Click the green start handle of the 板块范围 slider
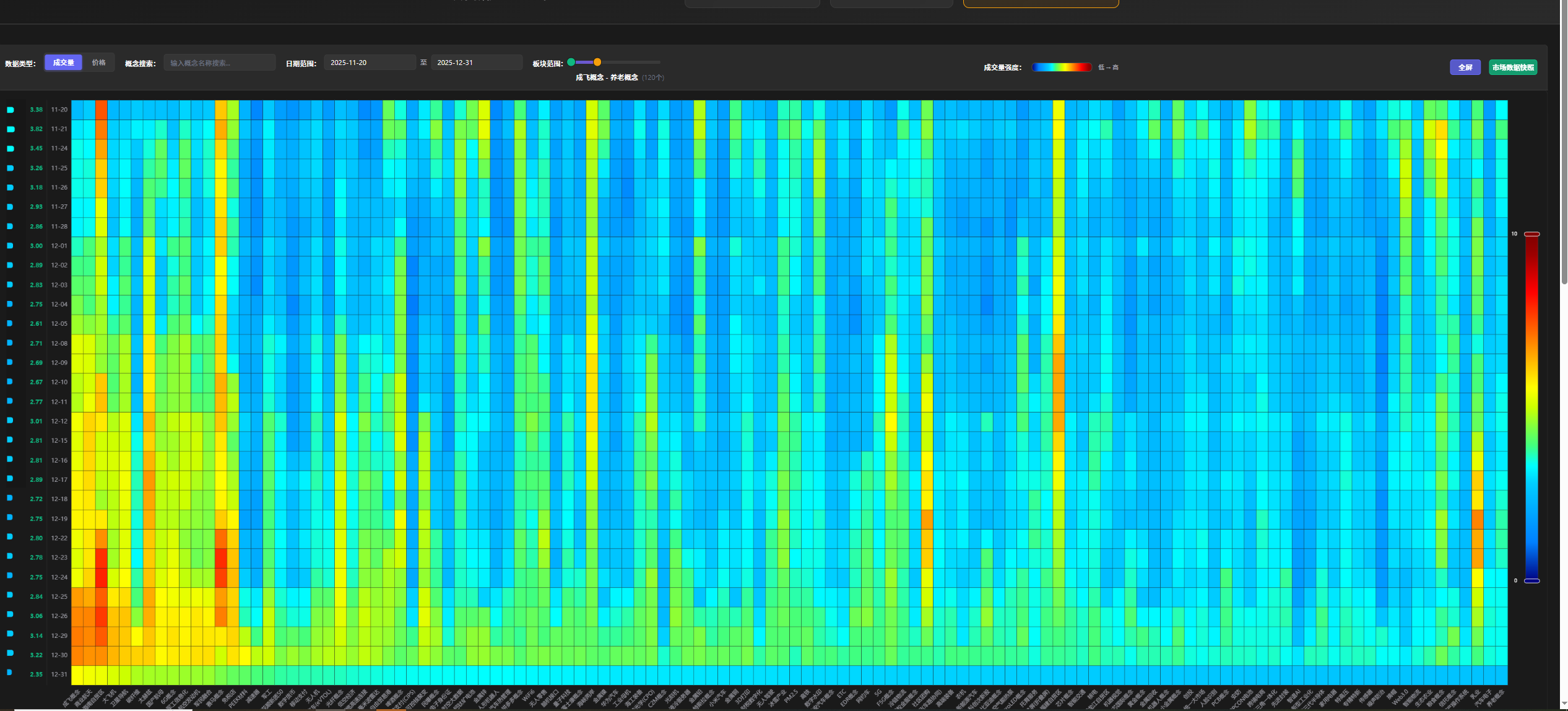The height and width of the screenshot is (711, 1568). pyautogui.click(x=571, y=62)
